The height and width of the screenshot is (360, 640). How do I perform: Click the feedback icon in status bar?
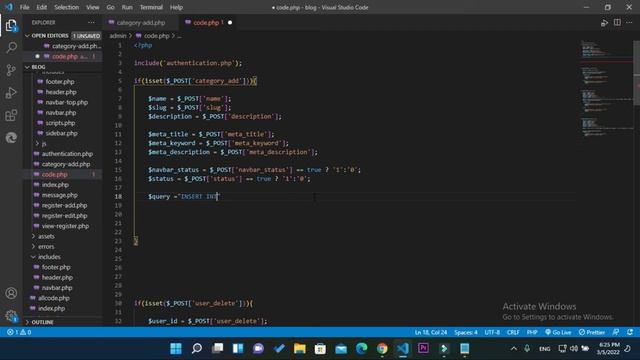[x=616, y=332]
